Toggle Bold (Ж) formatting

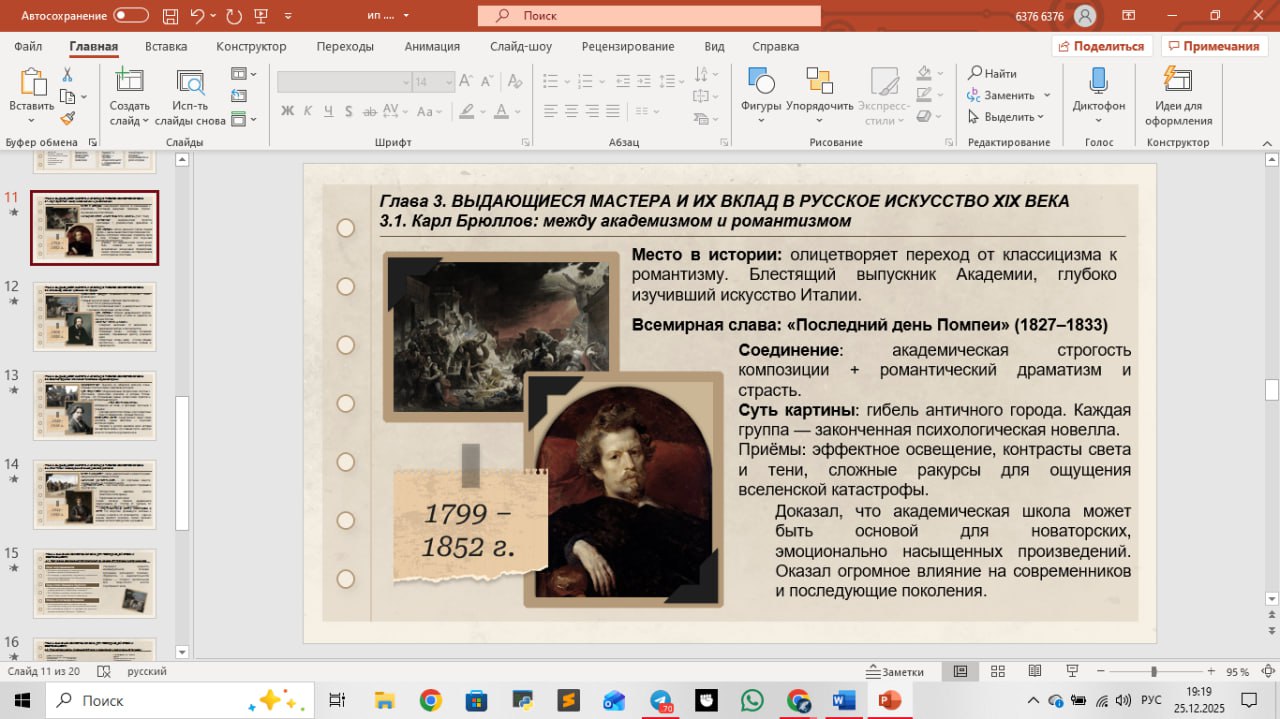click(x=287, y=111)
